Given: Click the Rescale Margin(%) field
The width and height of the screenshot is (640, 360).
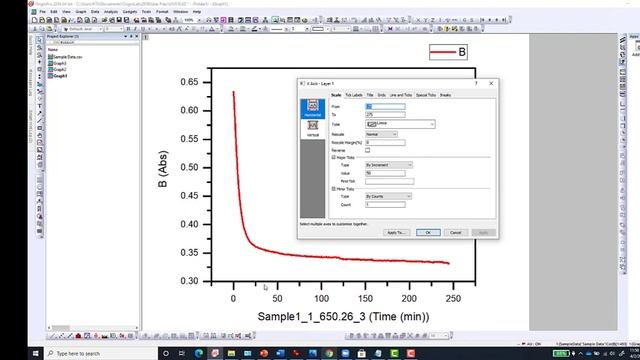Looking at the screenshot, I should click(x=385, y=142).
